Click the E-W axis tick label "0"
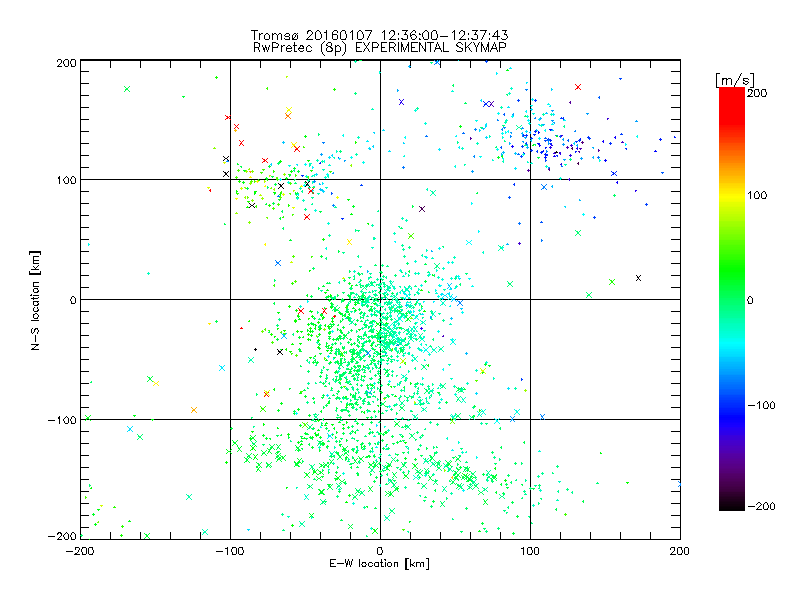Viewport: 800px width, 600px height. [380, 551]
